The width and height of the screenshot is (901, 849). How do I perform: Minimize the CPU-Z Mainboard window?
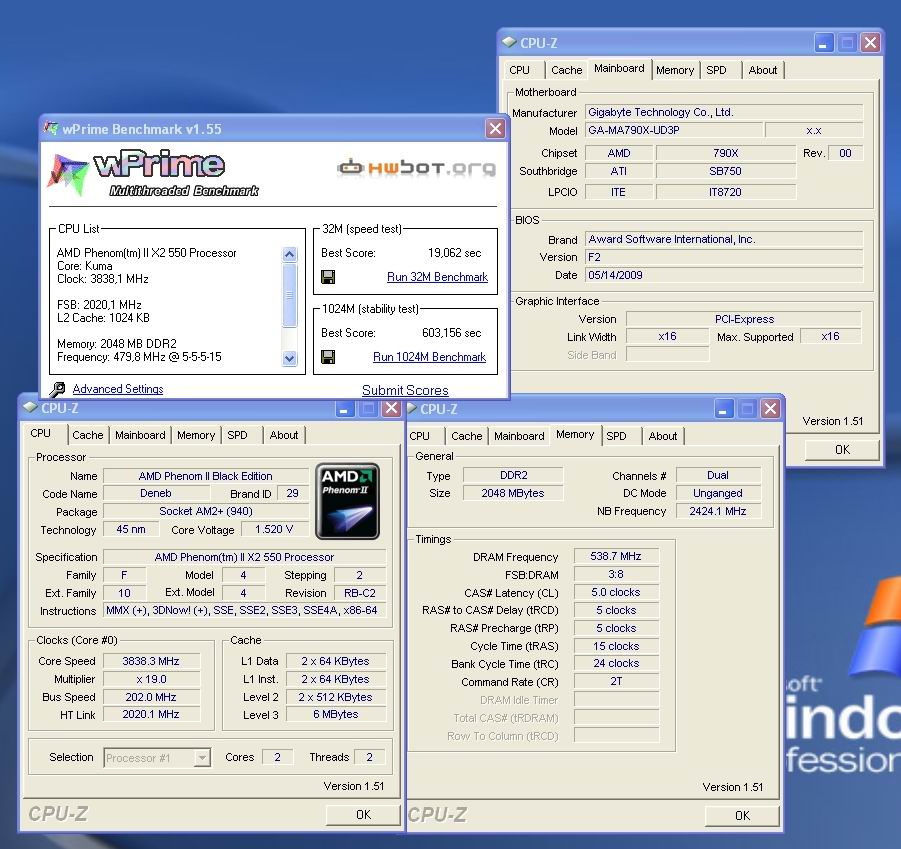point(823,43)
